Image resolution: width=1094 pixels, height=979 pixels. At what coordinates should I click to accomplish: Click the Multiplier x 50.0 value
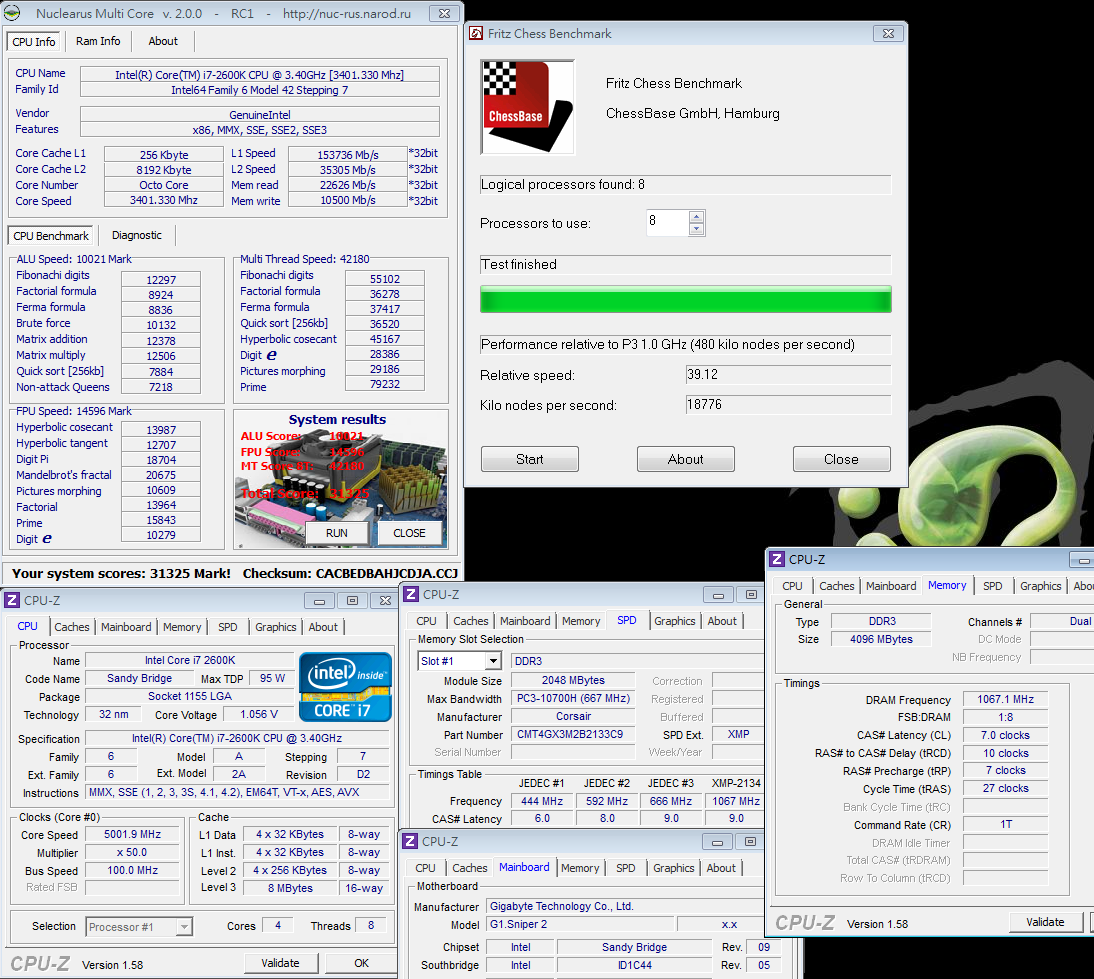click(132, 853)
